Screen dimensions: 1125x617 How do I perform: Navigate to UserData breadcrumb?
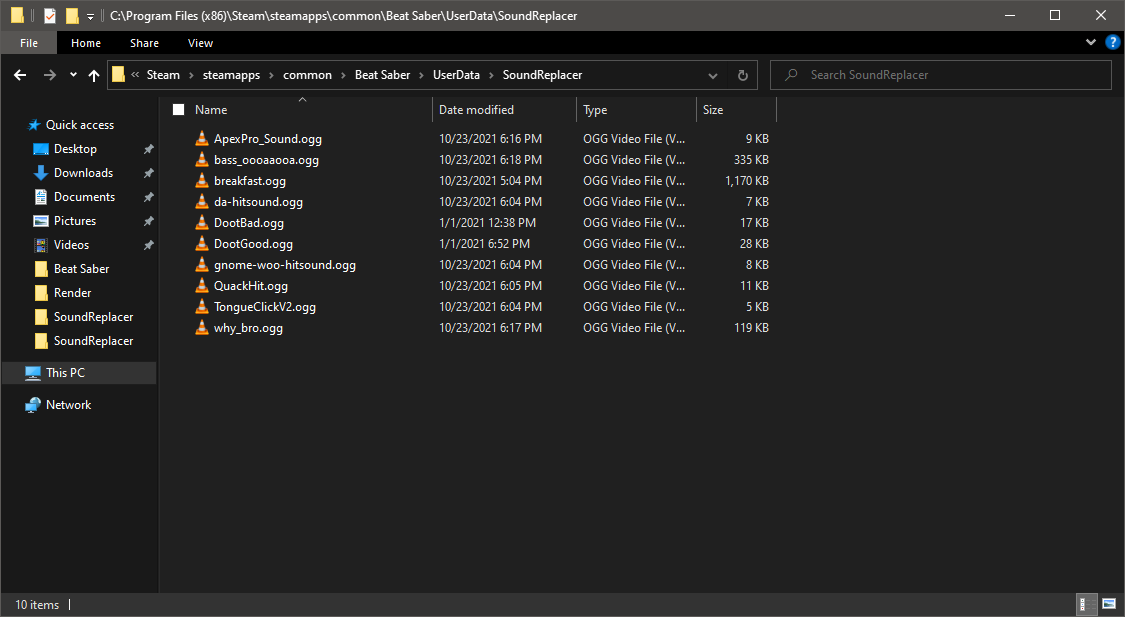pyautogui.click(x=456, y=75)
